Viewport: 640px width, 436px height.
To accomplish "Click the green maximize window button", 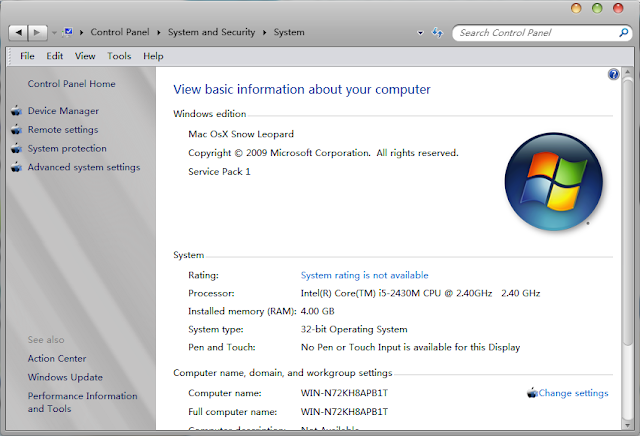I will pyautogui.click(x=597, y=8).
